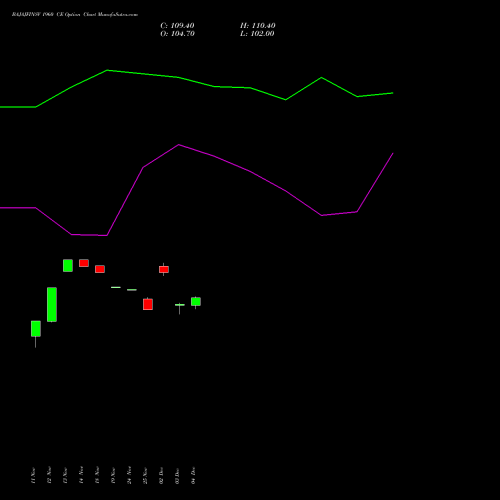Select the 02 Dec date label
This screenshot has width=500, height=500.
pyautogui.click(x=161, y=475)
